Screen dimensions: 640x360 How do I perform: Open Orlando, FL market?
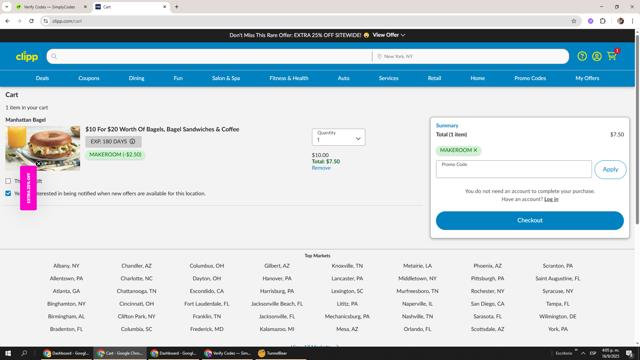(417, 329)
